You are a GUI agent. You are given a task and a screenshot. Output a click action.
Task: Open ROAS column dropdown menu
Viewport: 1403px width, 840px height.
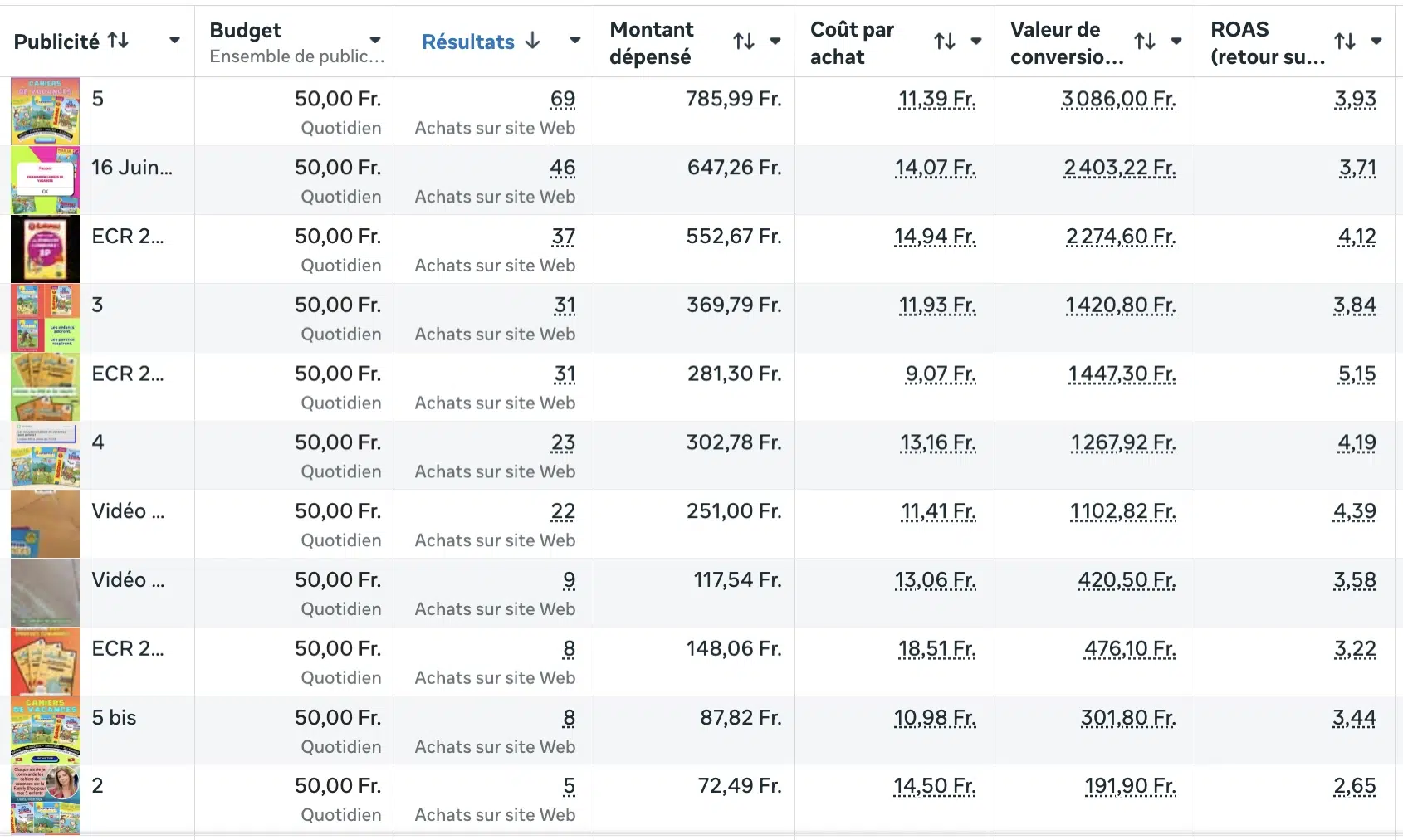[1376, 41]
